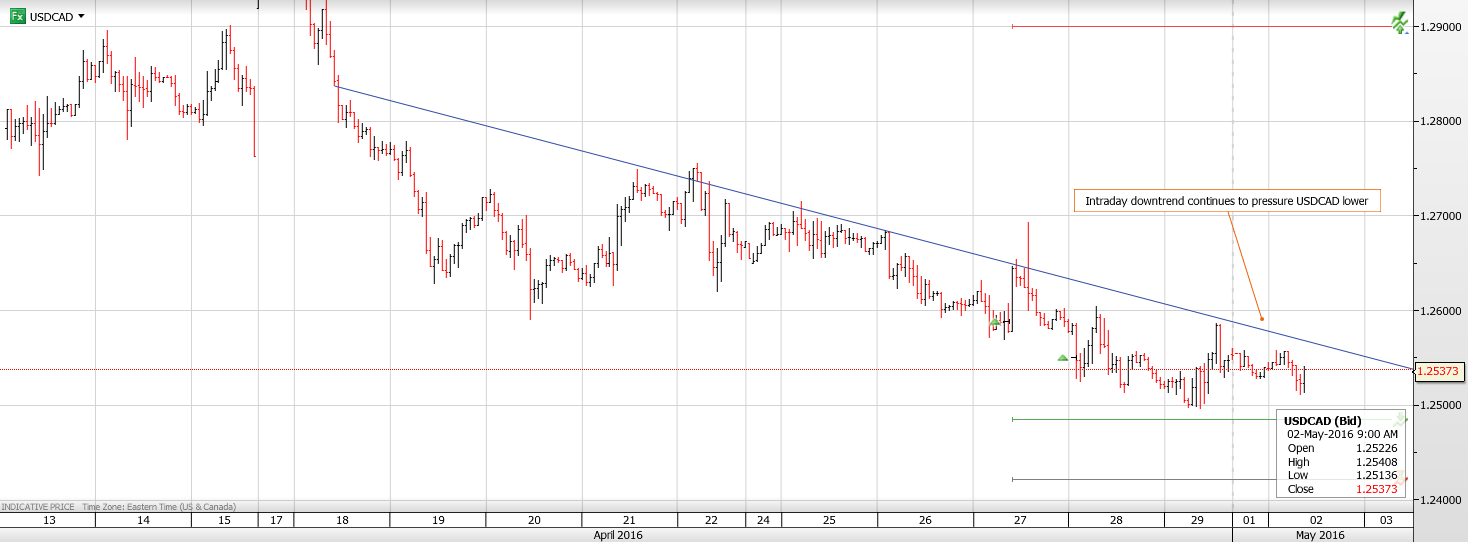The image size is (1468, 542).
Task: Click the 1.25373 current price label
Action: pyautogui.click(x=1439, y=371)
